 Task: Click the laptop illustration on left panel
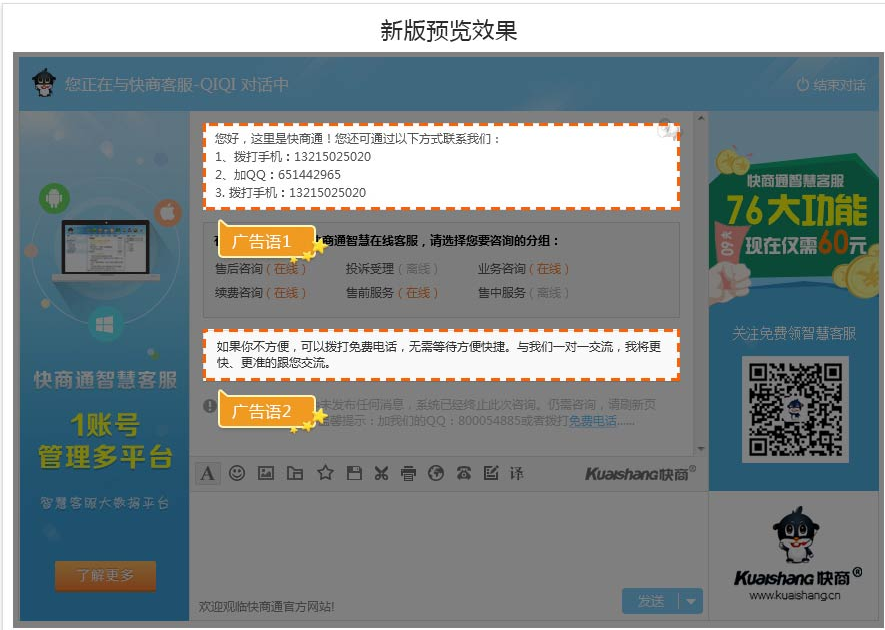106,250
